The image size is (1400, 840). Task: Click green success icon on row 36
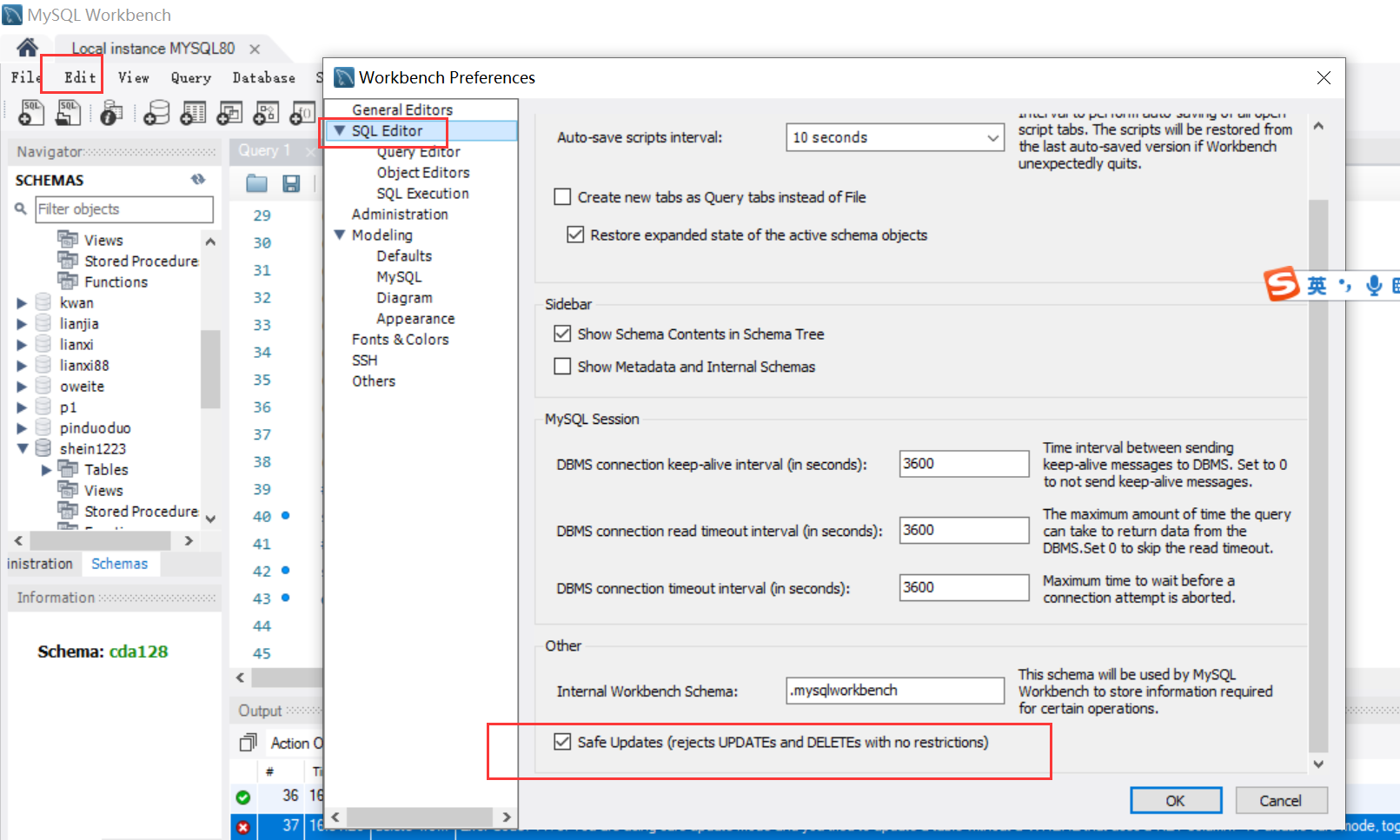click(243, 797)
